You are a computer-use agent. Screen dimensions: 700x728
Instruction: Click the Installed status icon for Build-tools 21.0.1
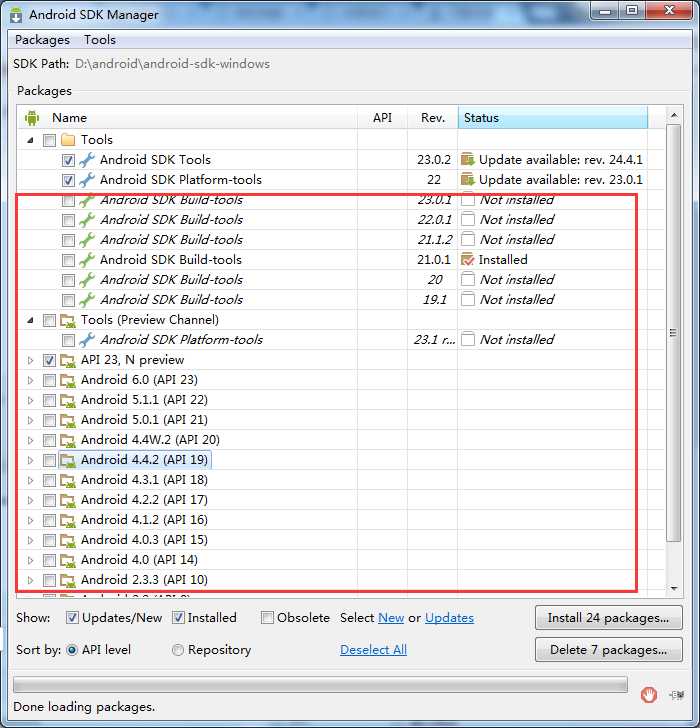(468, 260)
